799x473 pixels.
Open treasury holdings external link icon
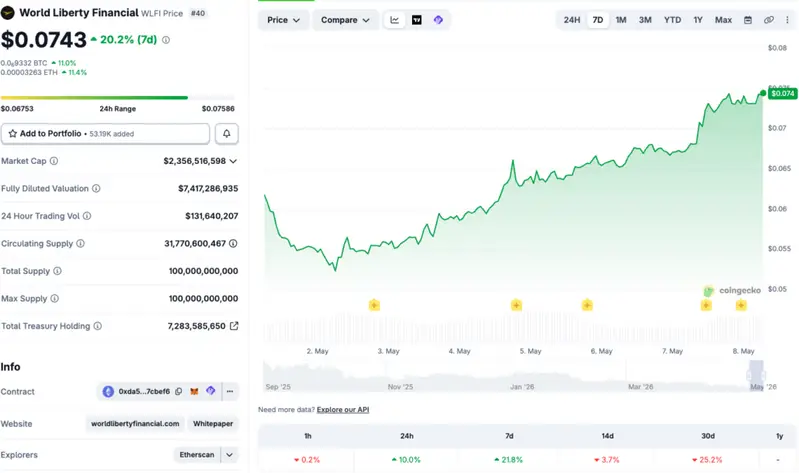(234, 326)
